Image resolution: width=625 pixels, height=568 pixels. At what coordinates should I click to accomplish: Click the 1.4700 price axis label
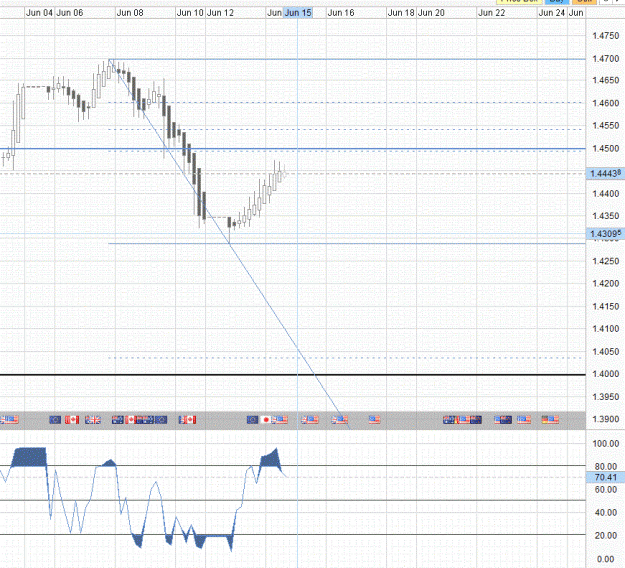point(605,59)
